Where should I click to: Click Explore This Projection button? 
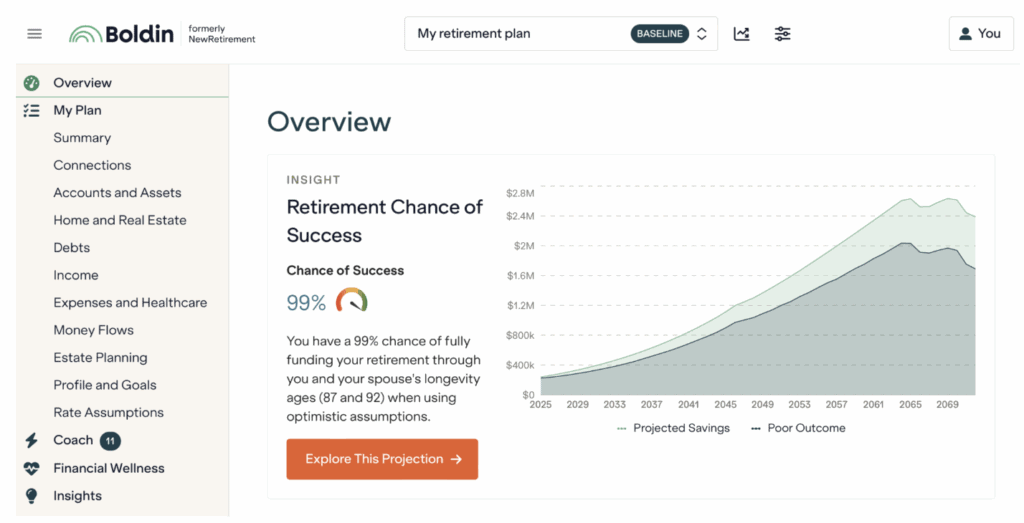point(382,459)
